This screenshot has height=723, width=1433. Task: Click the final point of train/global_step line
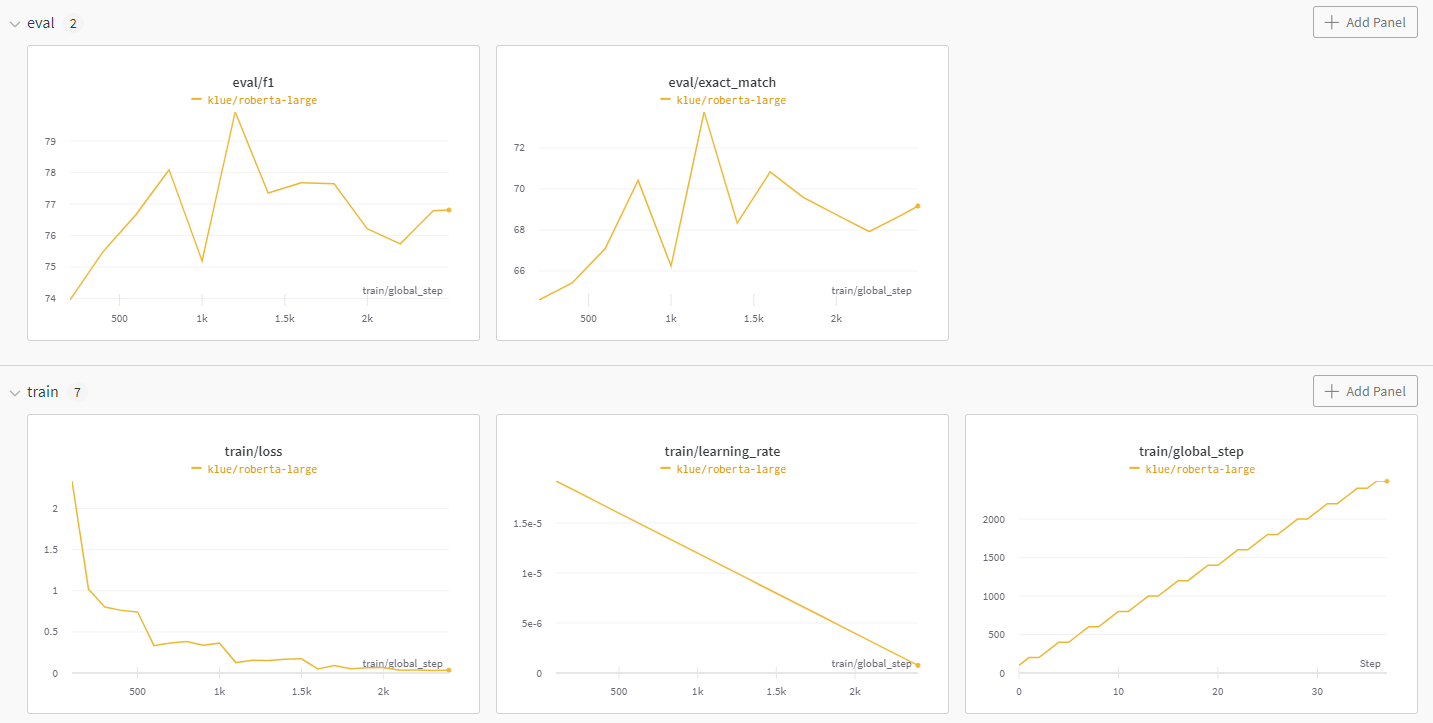pos(1387,481)
